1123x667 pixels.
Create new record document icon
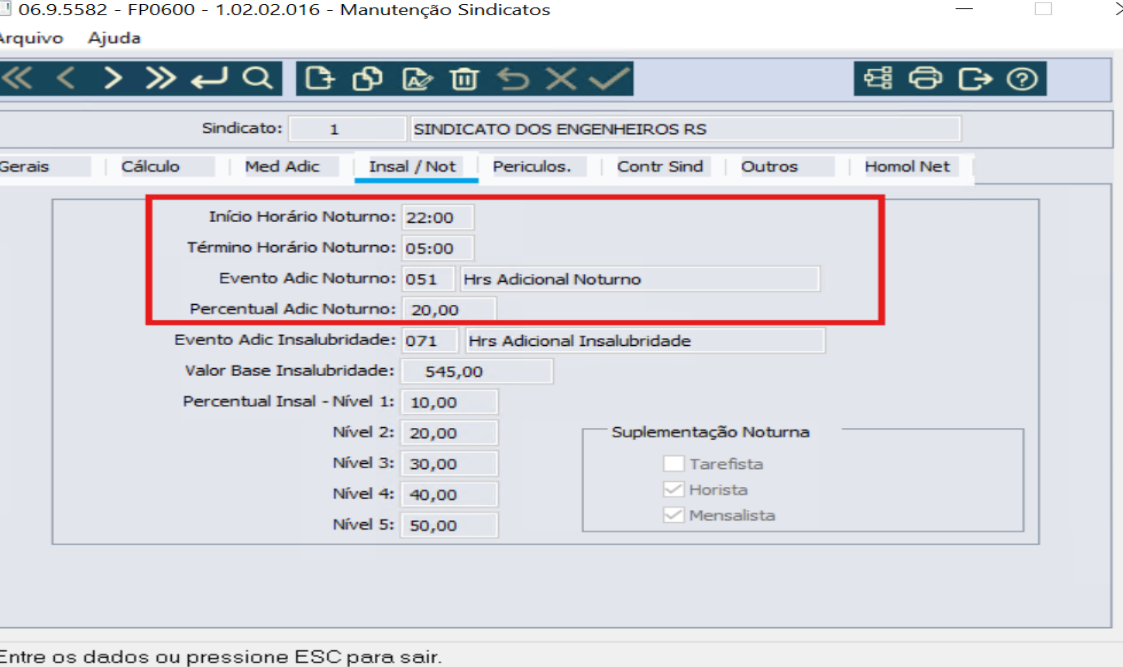pos(319,77)
